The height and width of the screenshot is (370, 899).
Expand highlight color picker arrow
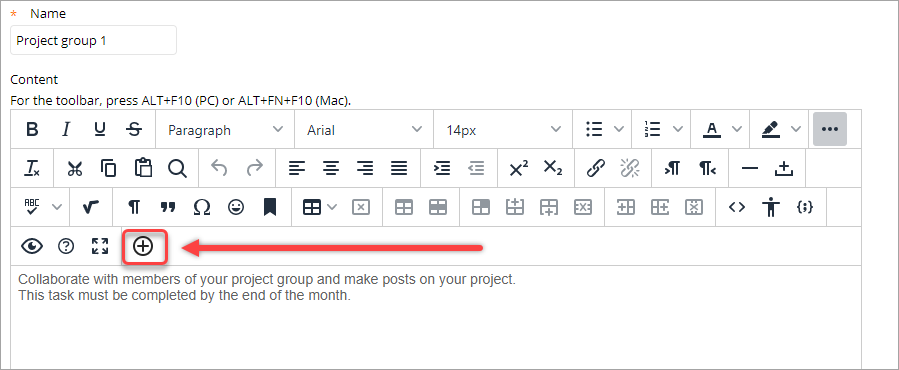coord(796,130)
